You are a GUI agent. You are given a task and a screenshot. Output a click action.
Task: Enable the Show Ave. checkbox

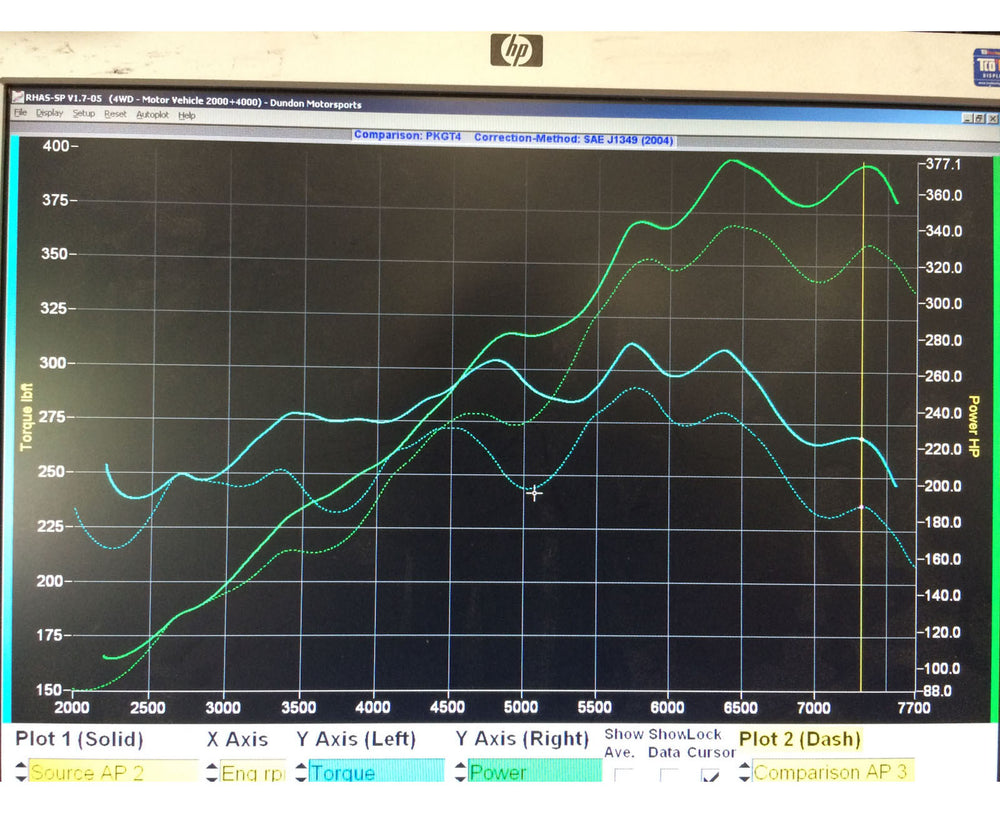pos(624,774)
